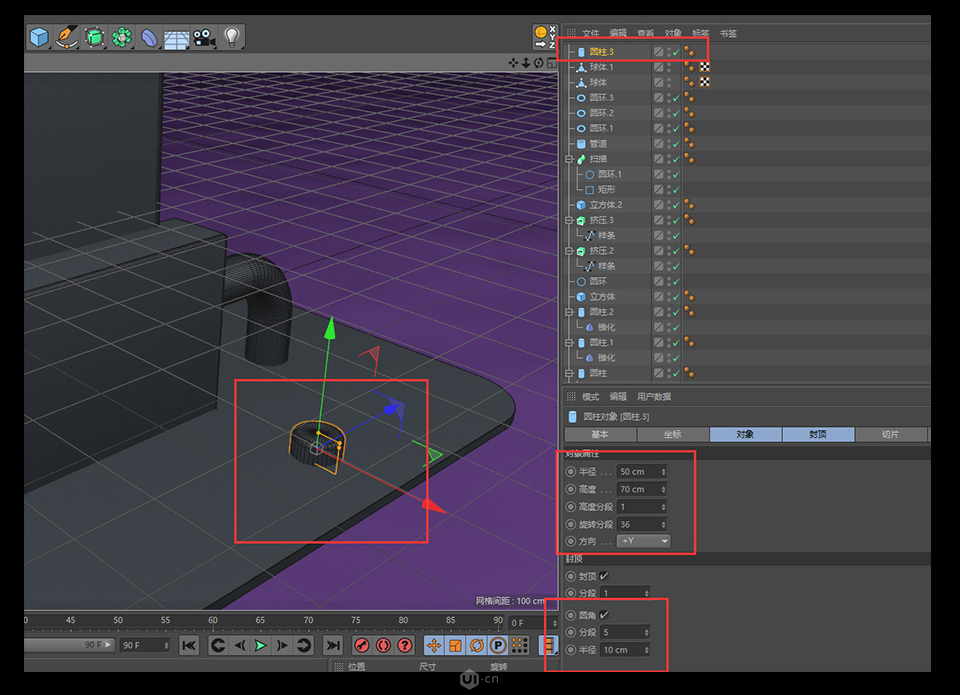Select the Cube primitive tool in the toolbar

coord(37,37)
